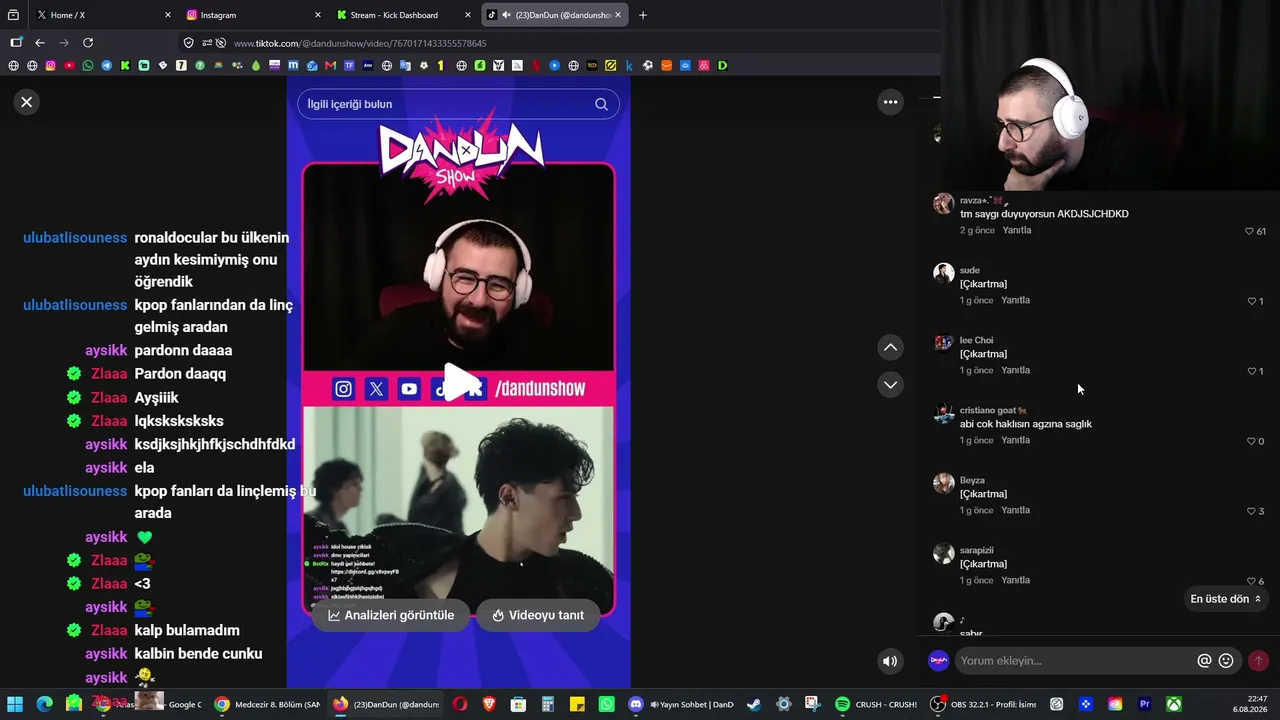Close the TikTok video viewer
The width and height of the screenshot is (1280, 720).
point(27,102)
